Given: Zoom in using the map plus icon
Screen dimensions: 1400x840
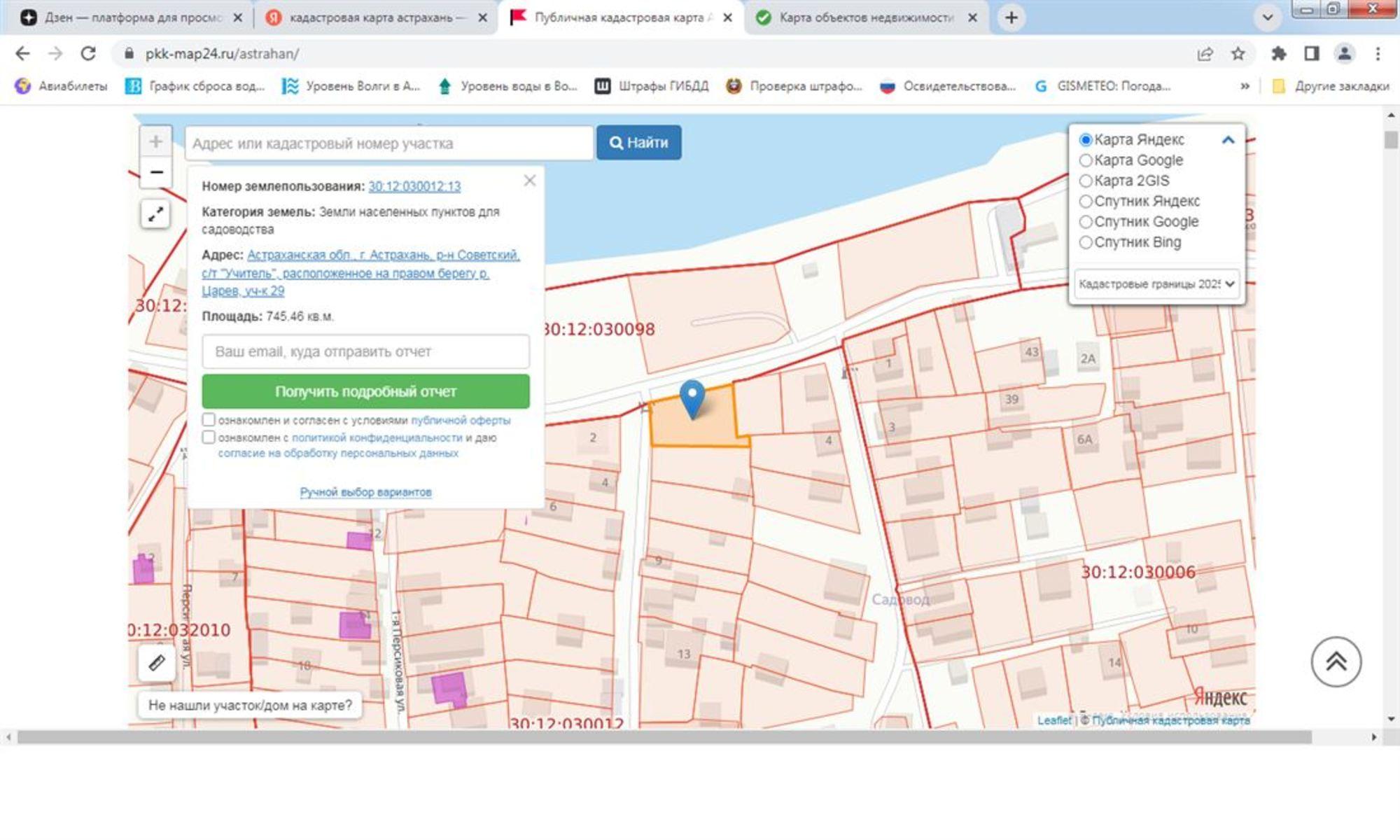Looking at the screenshot, I should pos(155,141).
